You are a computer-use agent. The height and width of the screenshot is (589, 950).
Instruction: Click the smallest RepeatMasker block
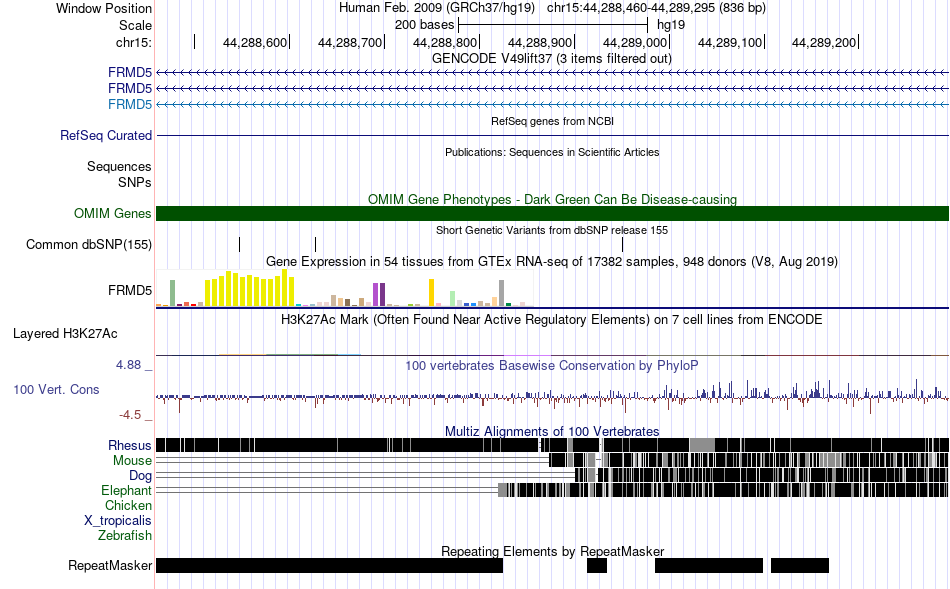coord(597,565)
